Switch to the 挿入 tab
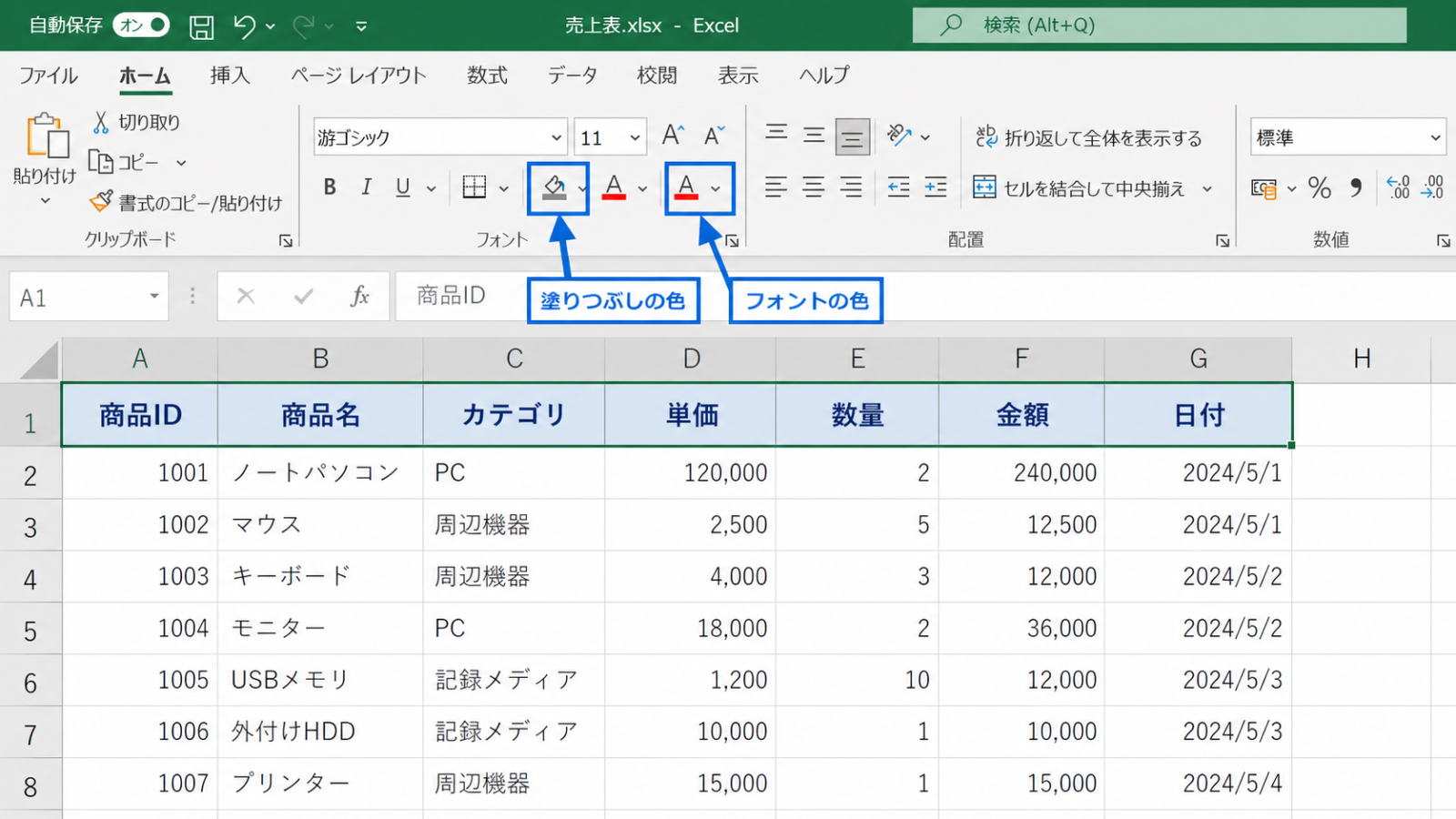The image size is (1456, 819). click(x=229, y=76)
